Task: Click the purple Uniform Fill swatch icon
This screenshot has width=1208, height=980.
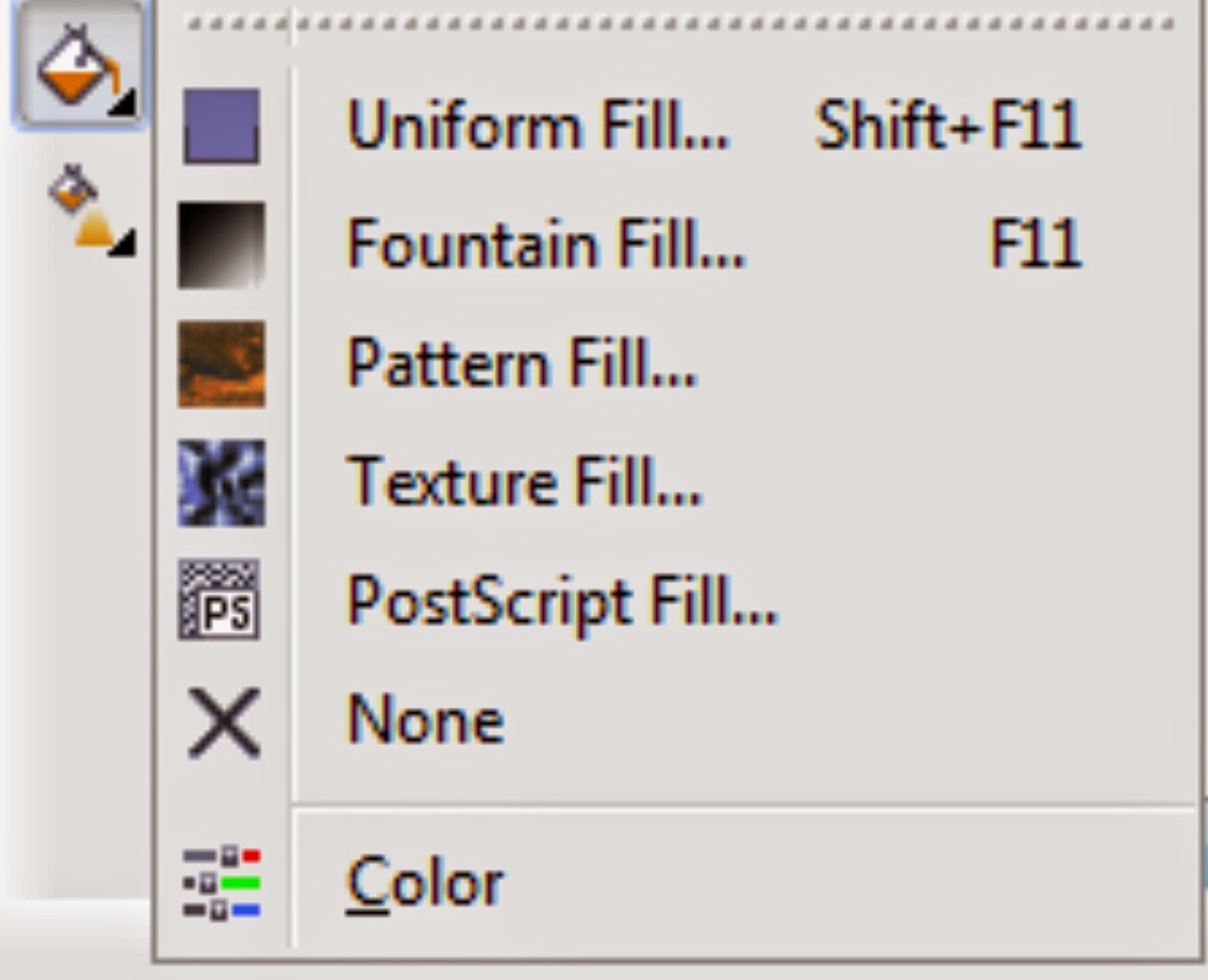Action: 221,127
